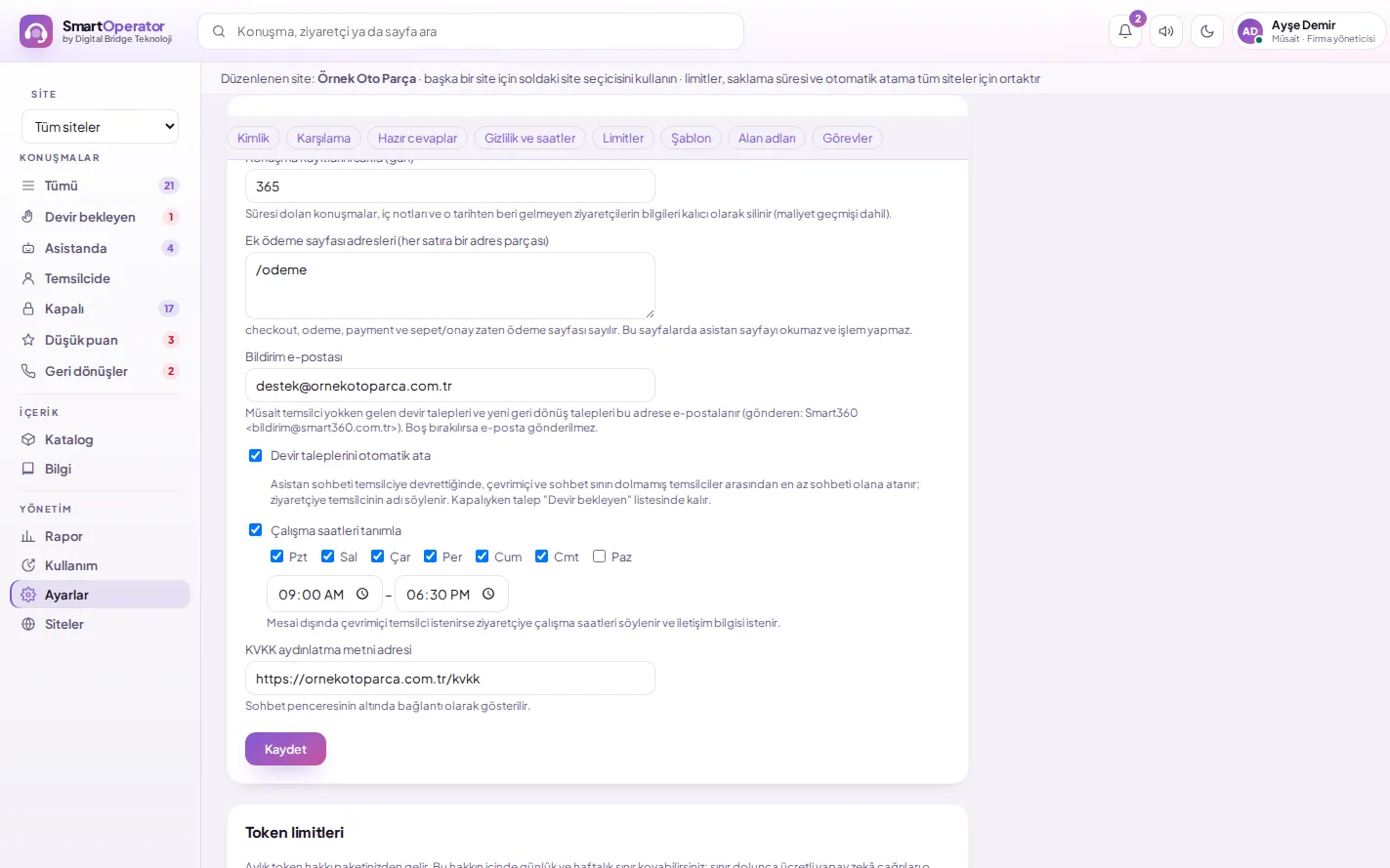Open the Hazır cevaplar tab
Image resolution: width=1390 pixels, height=868 pixels.
[x=418, y=139]
